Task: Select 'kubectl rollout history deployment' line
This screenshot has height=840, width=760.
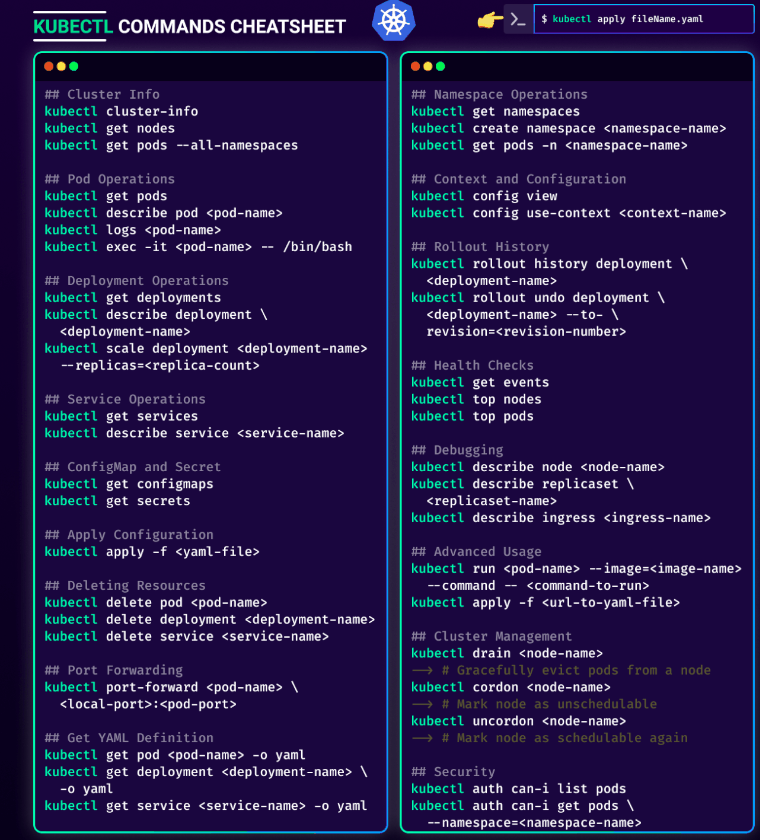Action: pos(550,264)
